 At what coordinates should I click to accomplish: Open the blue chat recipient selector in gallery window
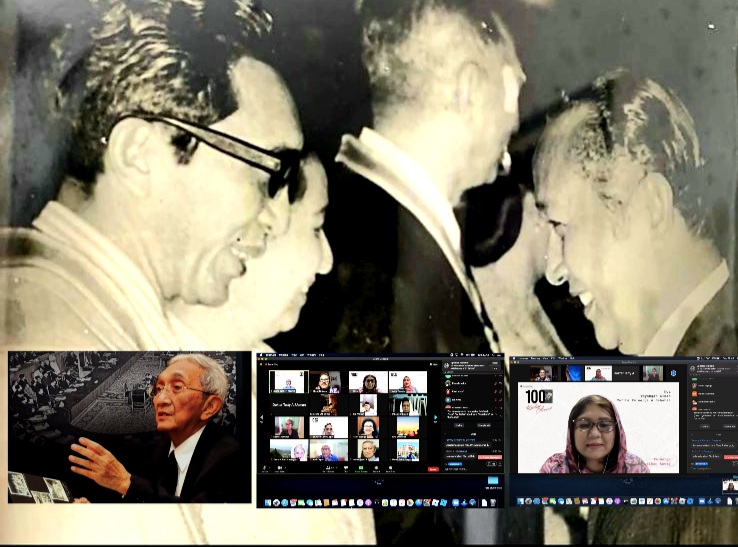455,464
